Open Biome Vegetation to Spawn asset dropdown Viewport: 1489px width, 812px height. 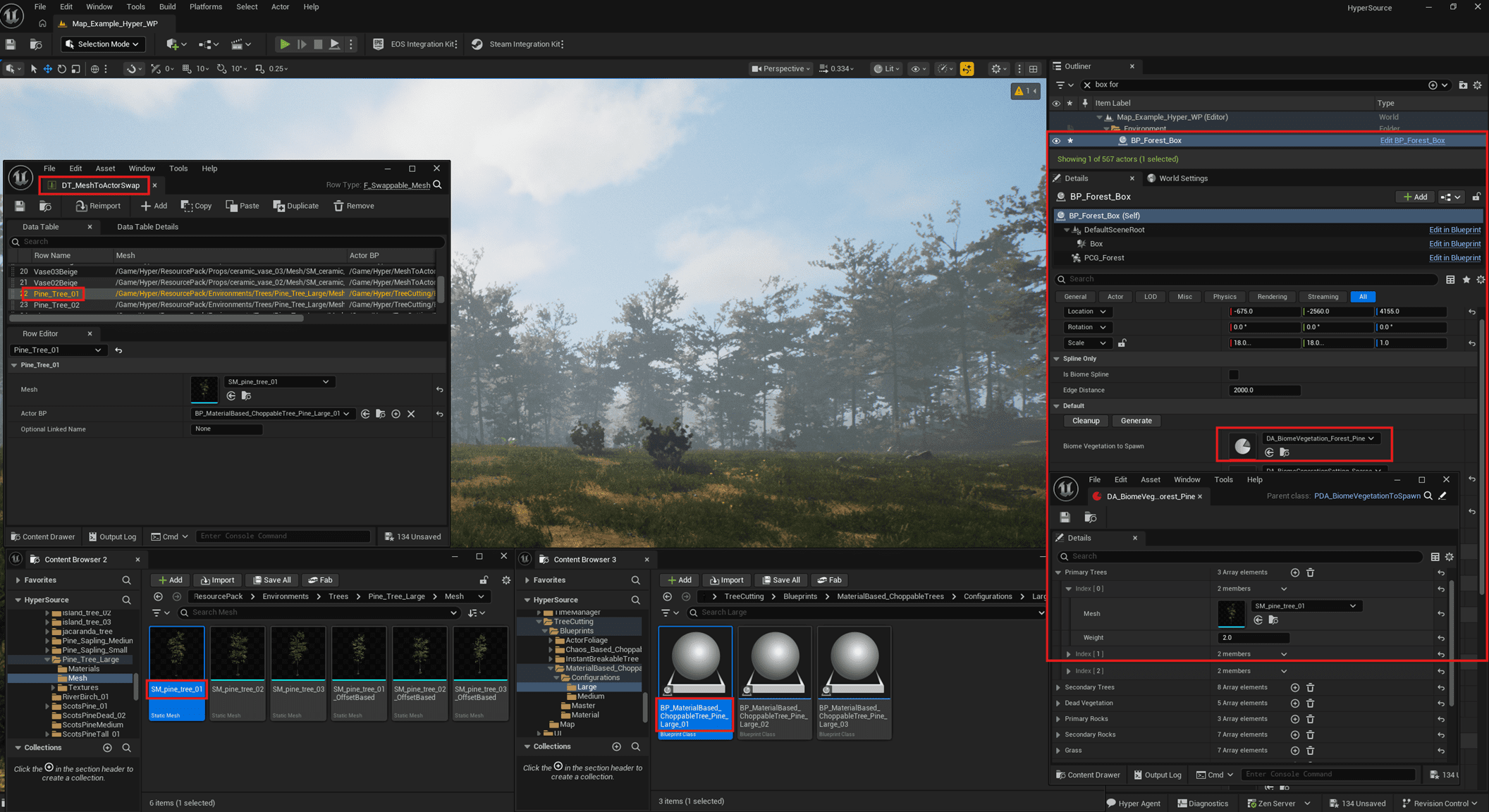[1321, 438]
